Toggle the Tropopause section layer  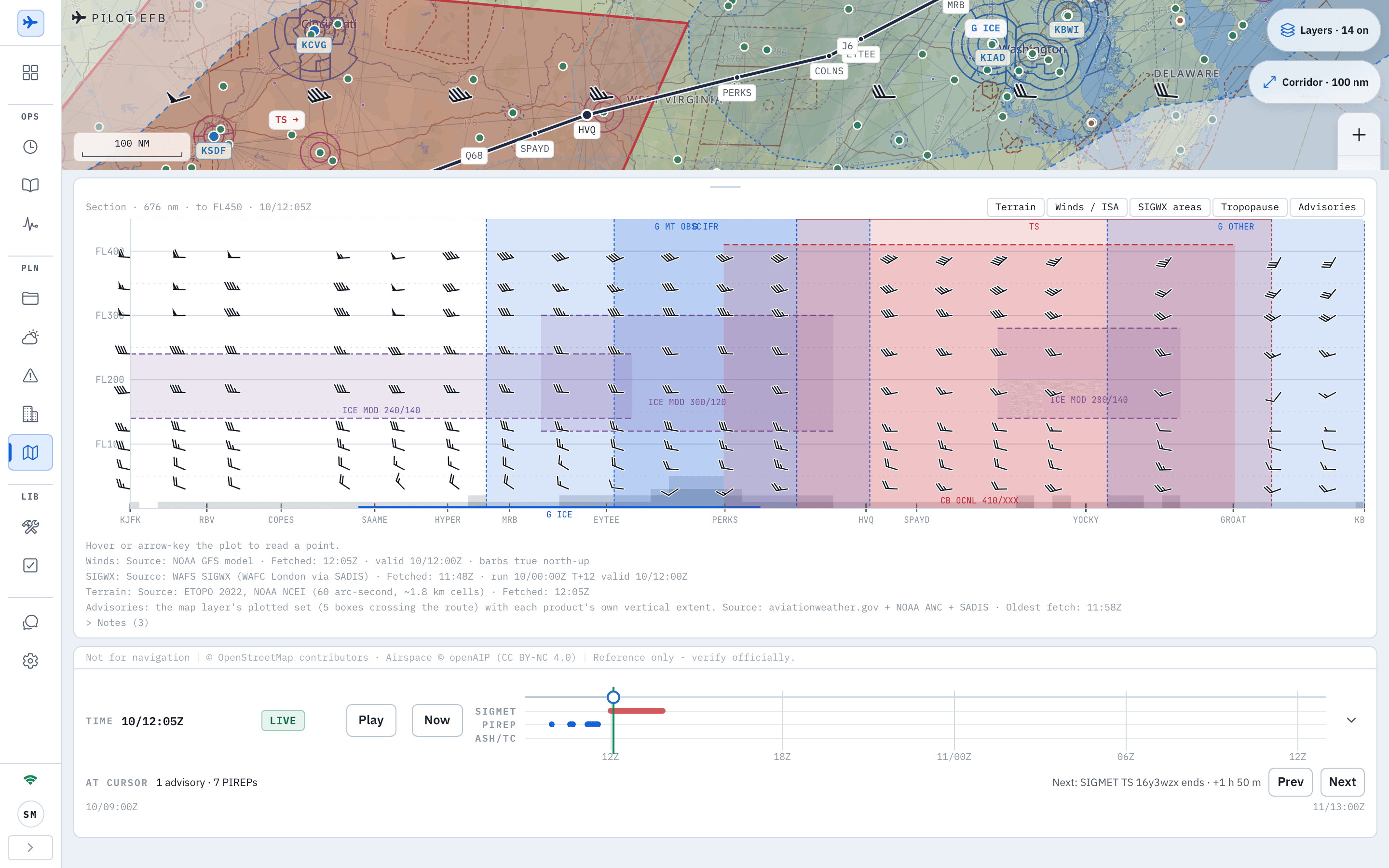click(x=1250, y=207)
